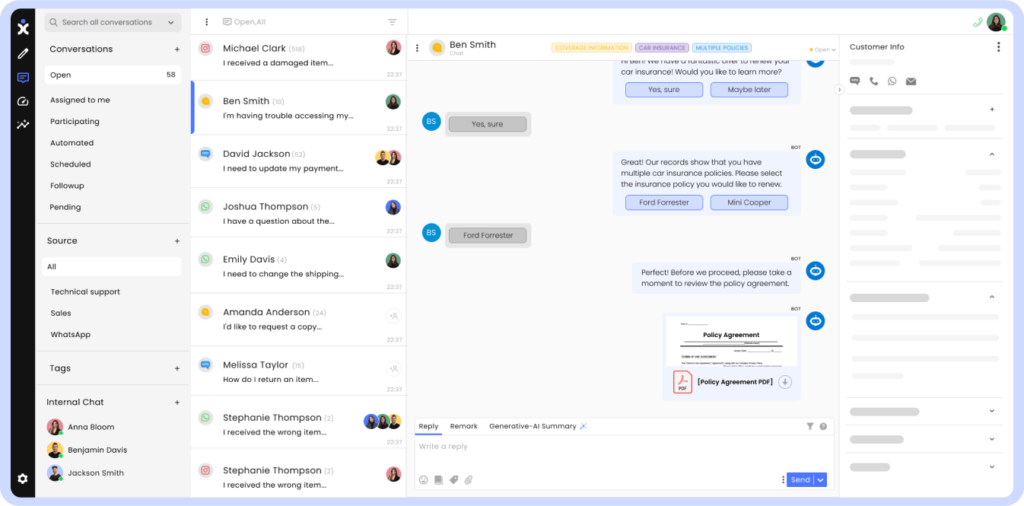Click the Send button
This screenshot has width=1024, height=506.
click(x=801, y=480)
